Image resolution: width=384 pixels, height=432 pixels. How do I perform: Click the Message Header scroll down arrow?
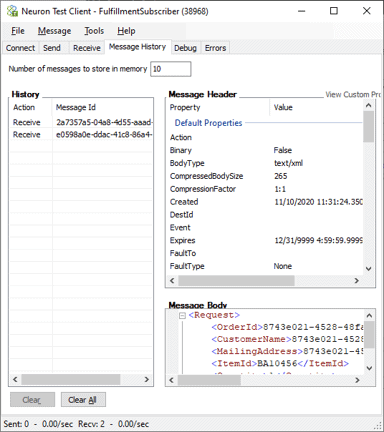[368, 269]
